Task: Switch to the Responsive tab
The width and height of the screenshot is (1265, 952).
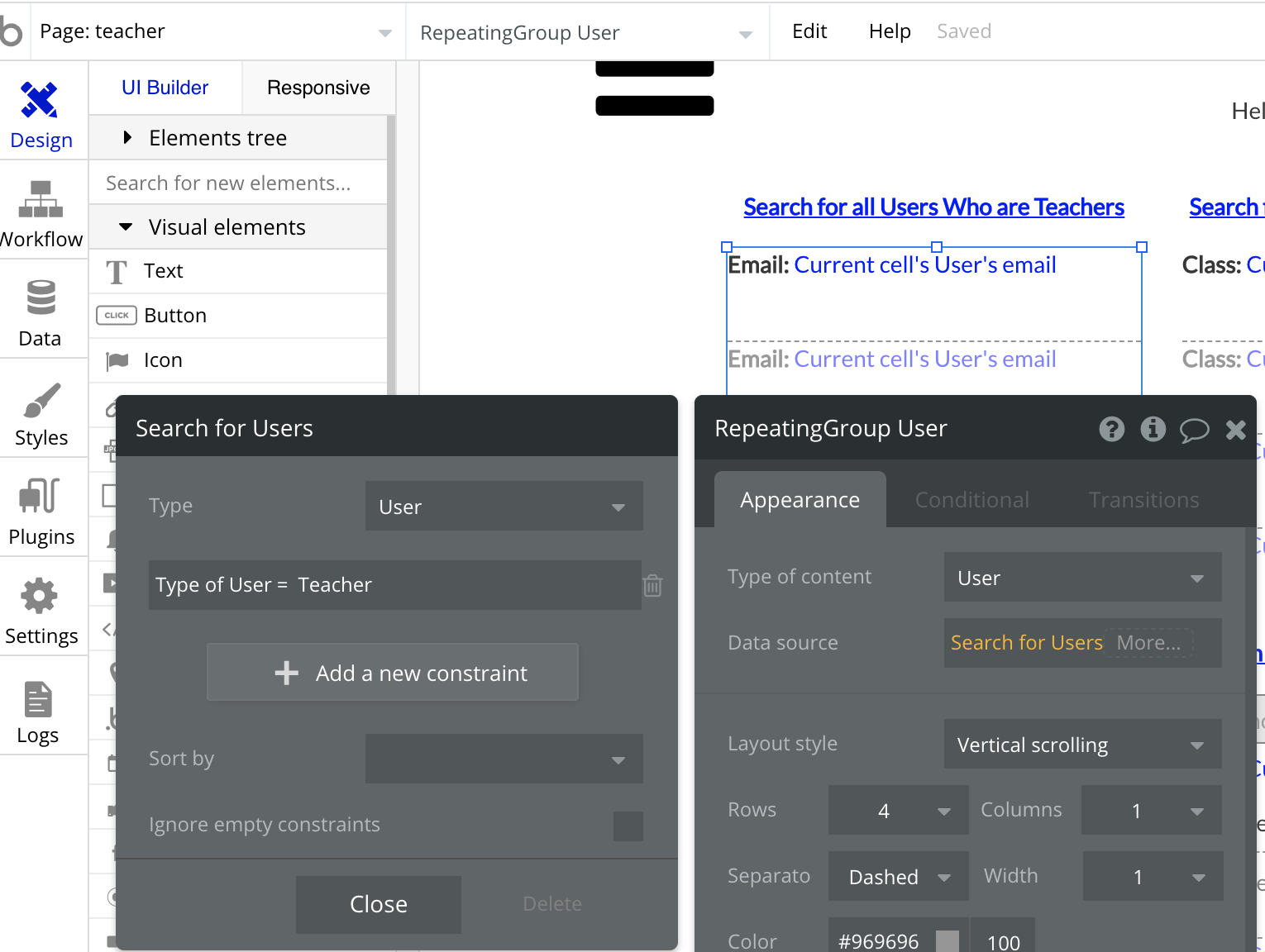Action: [x=318, y=88]
